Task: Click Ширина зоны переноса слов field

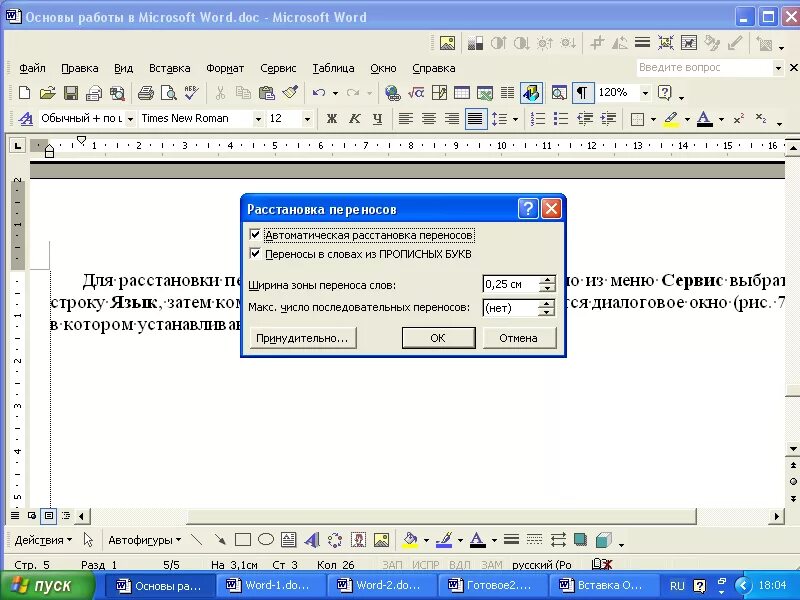Action: [x=510, y=284]
